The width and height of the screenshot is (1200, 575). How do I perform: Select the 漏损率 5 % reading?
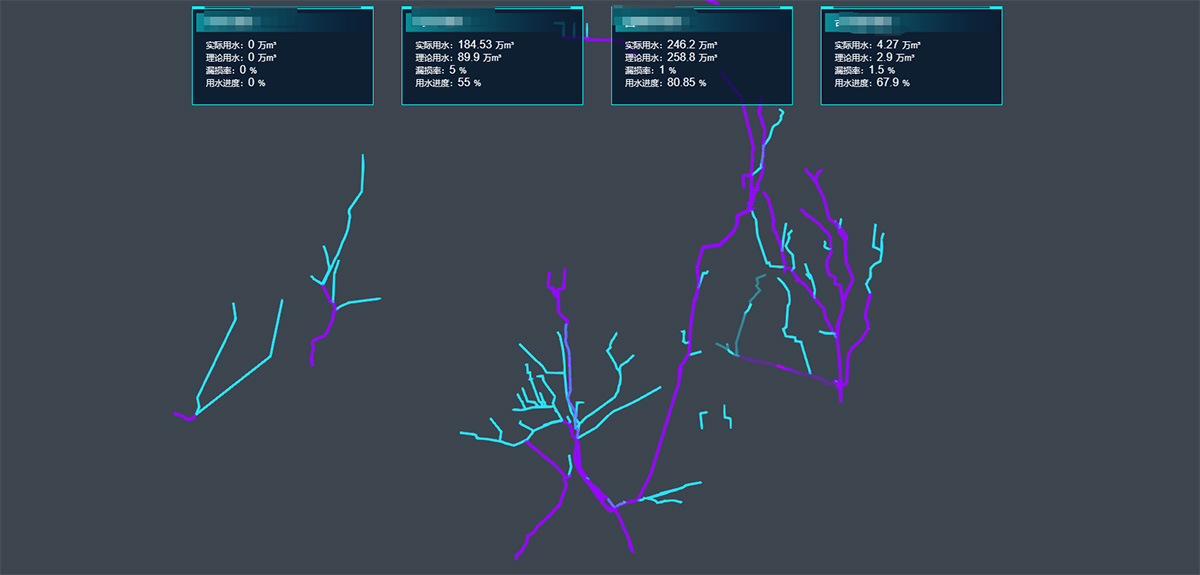(x=443, y=70)
